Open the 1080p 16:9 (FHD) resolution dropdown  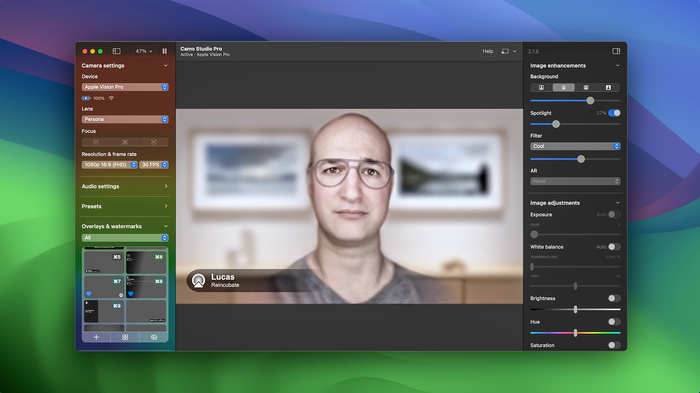coord(109,165)
